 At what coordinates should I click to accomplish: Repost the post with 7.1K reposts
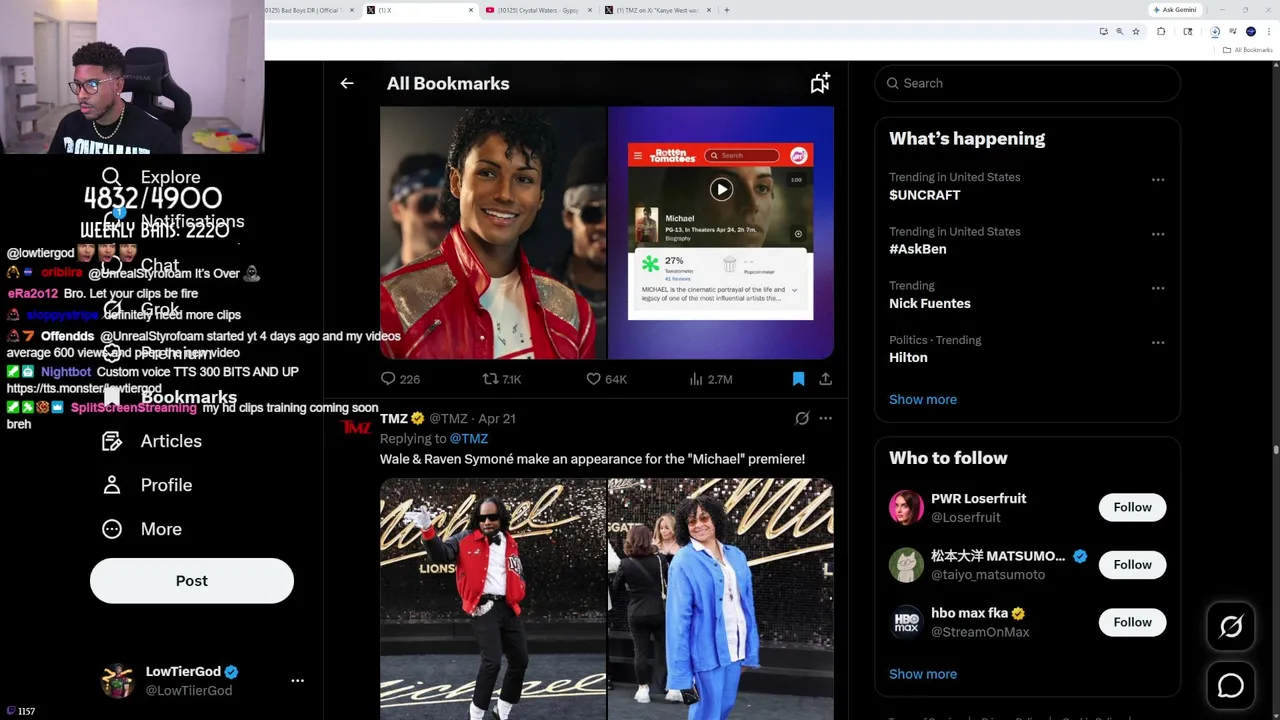(502, 379)
